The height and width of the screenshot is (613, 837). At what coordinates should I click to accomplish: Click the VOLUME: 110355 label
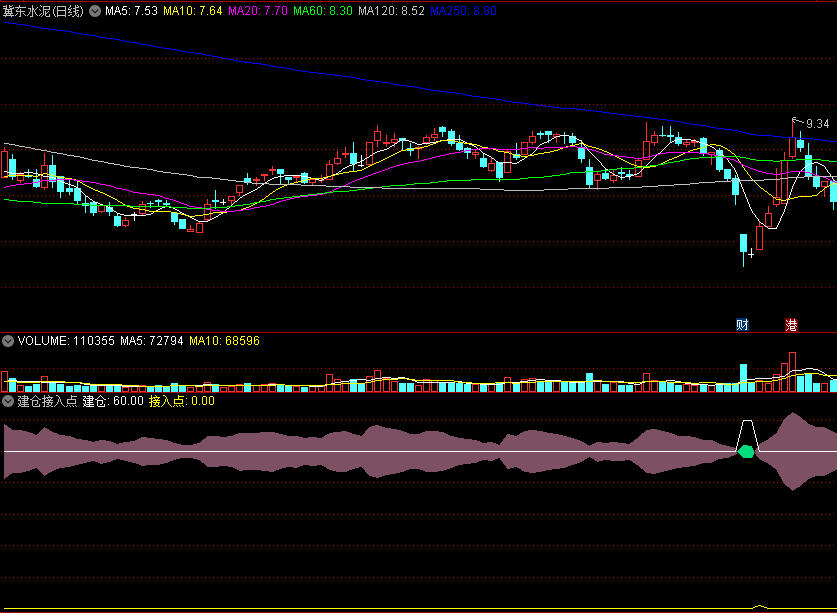pos(66,341)
